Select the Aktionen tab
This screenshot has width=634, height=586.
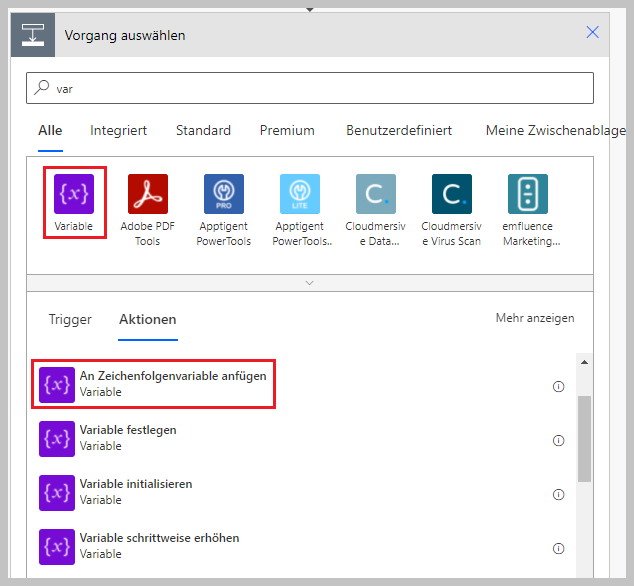tap(148, 319)
